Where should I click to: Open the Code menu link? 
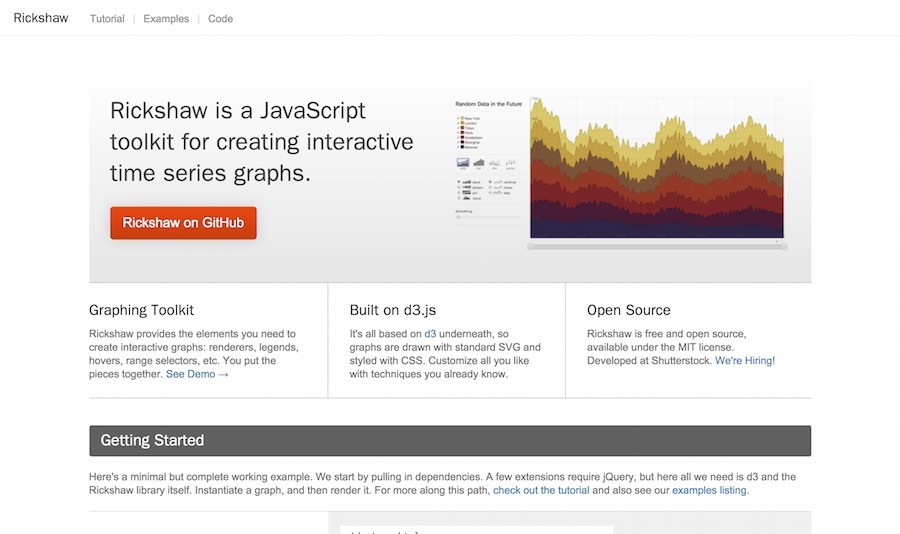(220, 18)
